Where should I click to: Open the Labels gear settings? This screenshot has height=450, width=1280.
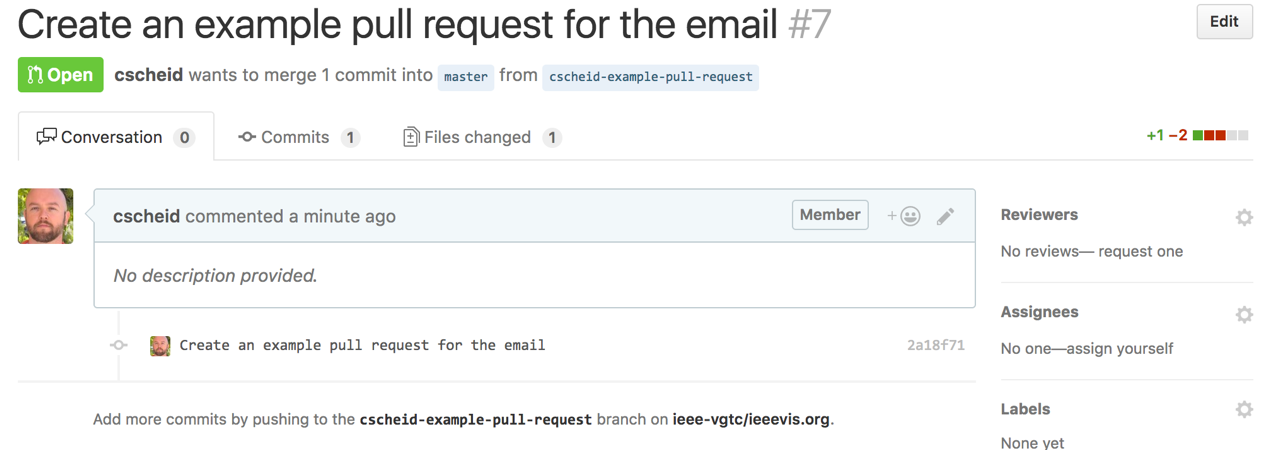1244,409
